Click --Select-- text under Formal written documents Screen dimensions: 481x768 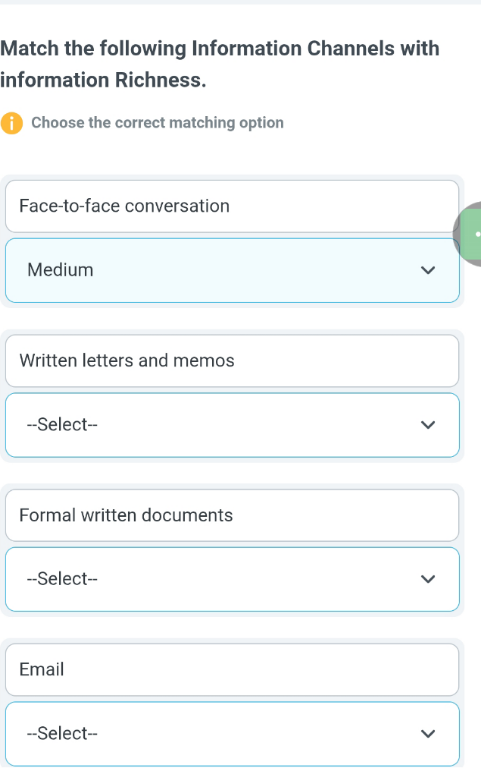(x=62, y=578)
